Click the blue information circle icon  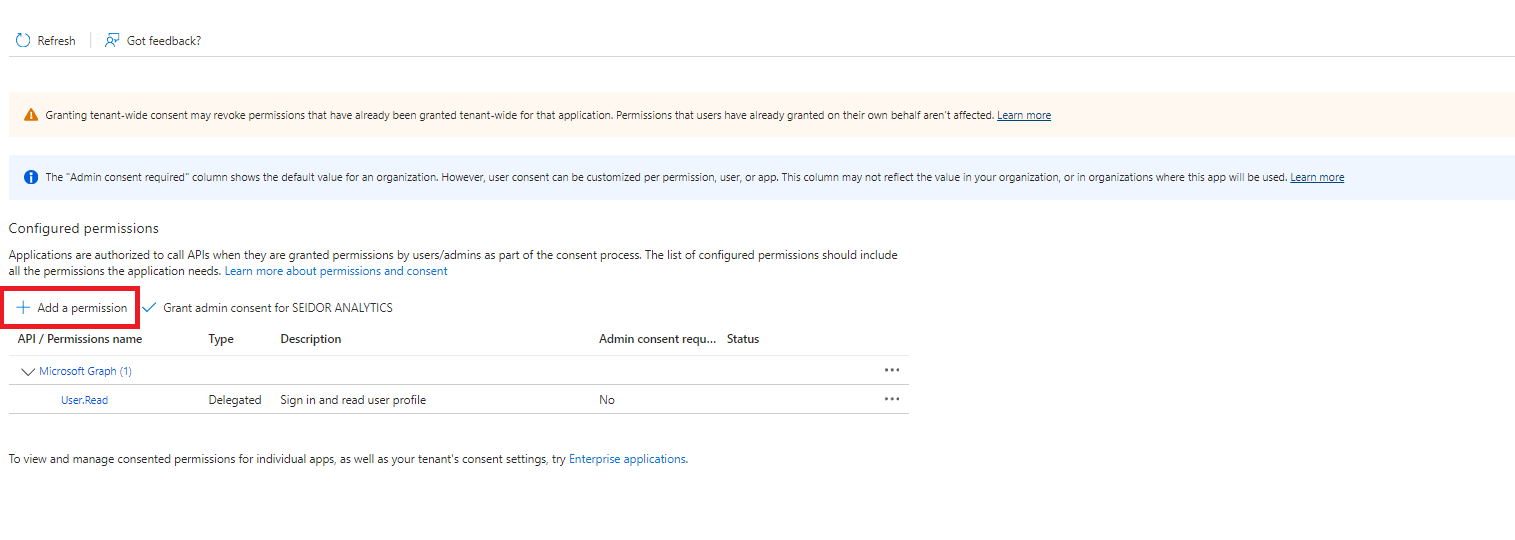click(31, 178)
